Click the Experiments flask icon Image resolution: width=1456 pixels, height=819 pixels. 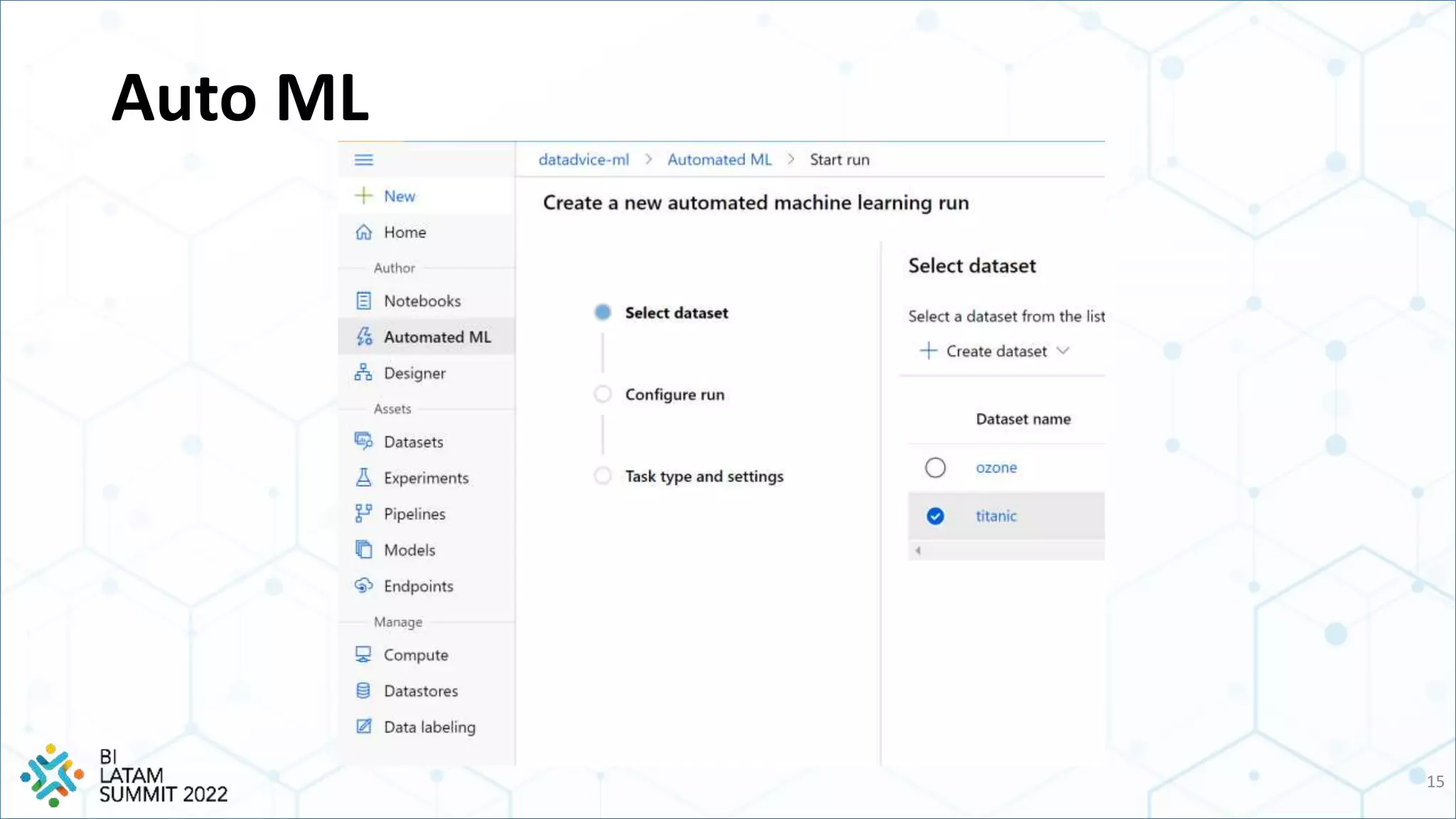[x=363, y=478]
